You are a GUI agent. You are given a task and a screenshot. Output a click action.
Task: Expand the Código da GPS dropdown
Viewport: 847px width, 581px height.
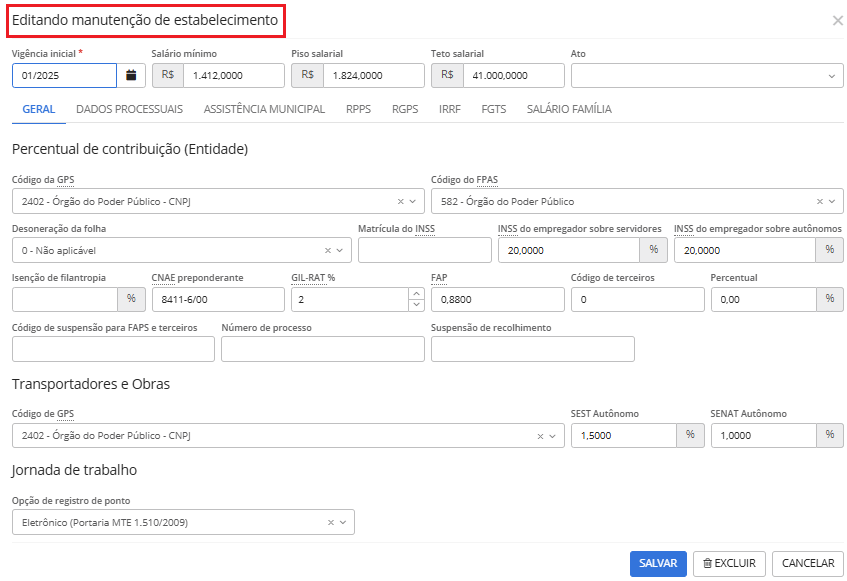click(413, 201)
